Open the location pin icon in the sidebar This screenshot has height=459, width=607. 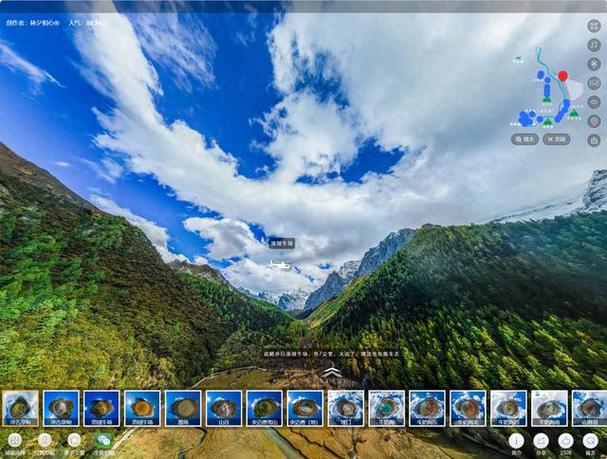(x=594, y=121)
